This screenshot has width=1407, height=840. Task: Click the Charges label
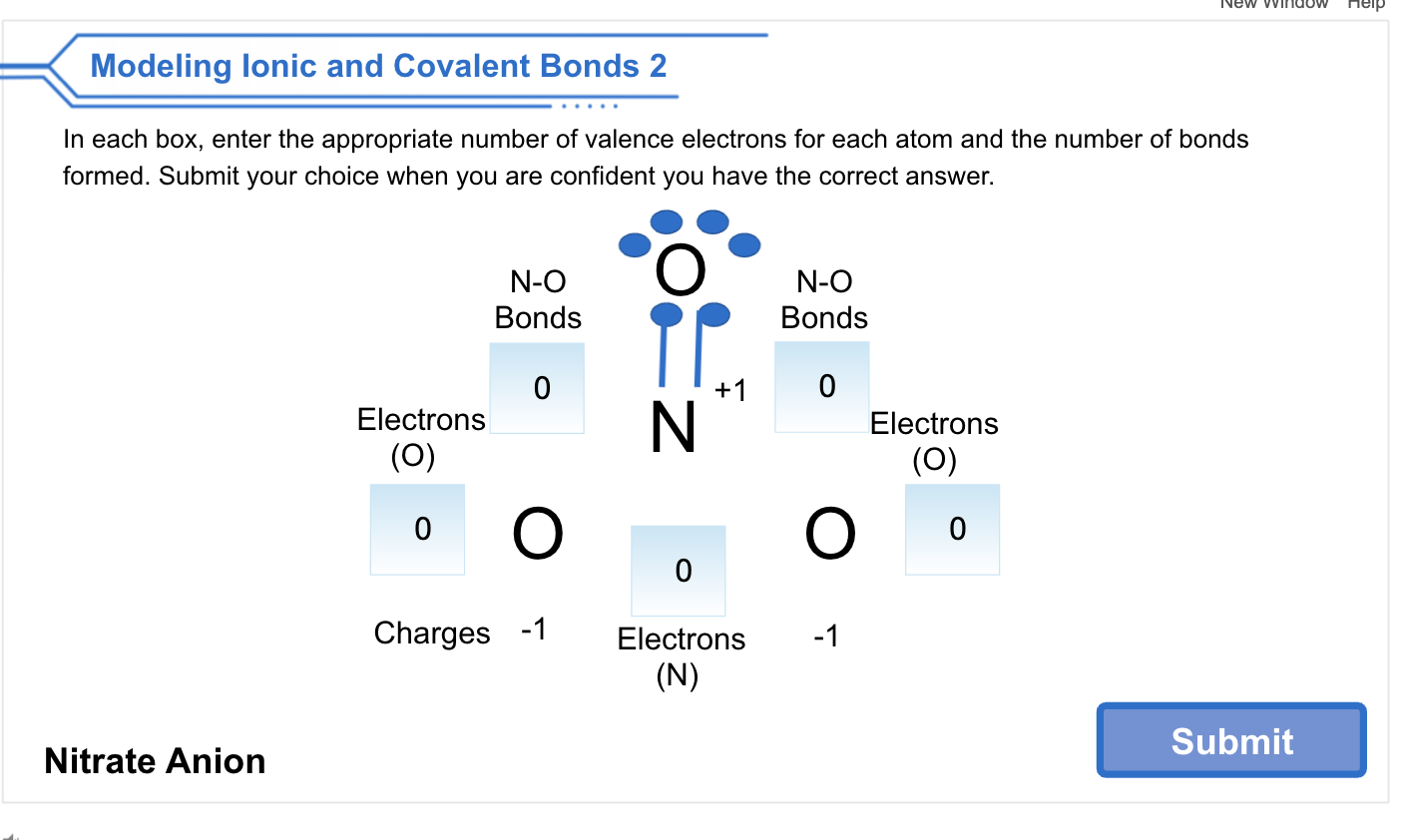(x=431, y=631)
